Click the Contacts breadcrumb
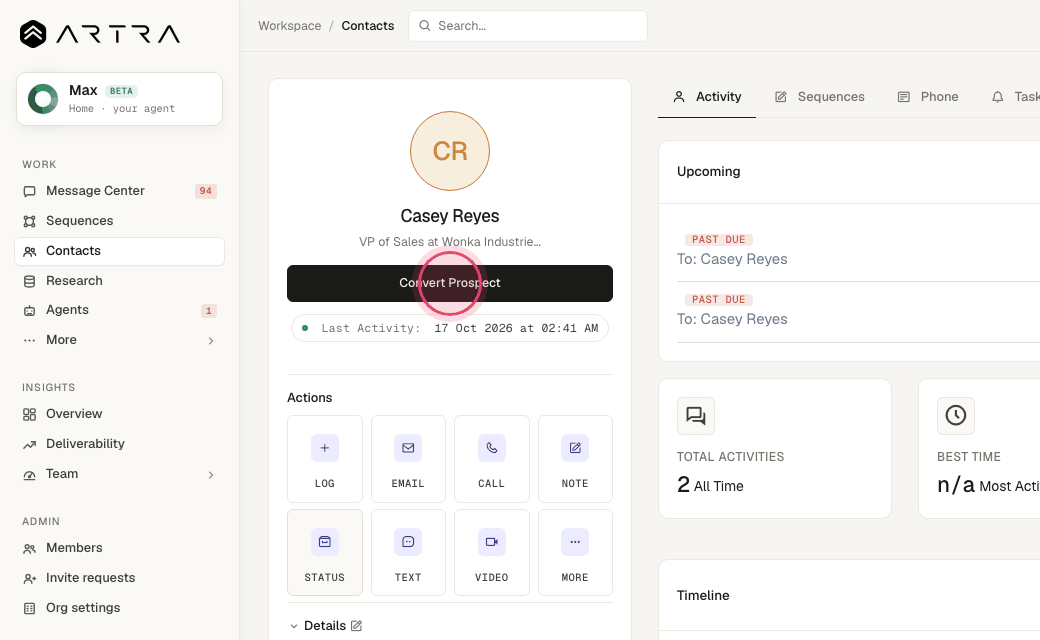1040x640 pixels. (367, 26)
